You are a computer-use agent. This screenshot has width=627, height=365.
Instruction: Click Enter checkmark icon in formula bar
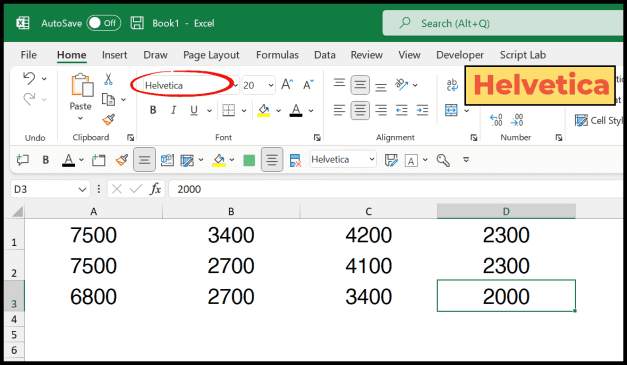(136, 189)
